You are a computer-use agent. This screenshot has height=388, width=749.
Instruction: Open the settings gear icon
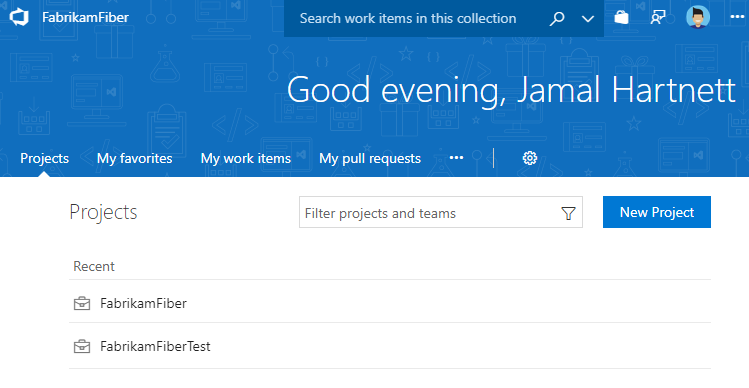click(530, 158)
